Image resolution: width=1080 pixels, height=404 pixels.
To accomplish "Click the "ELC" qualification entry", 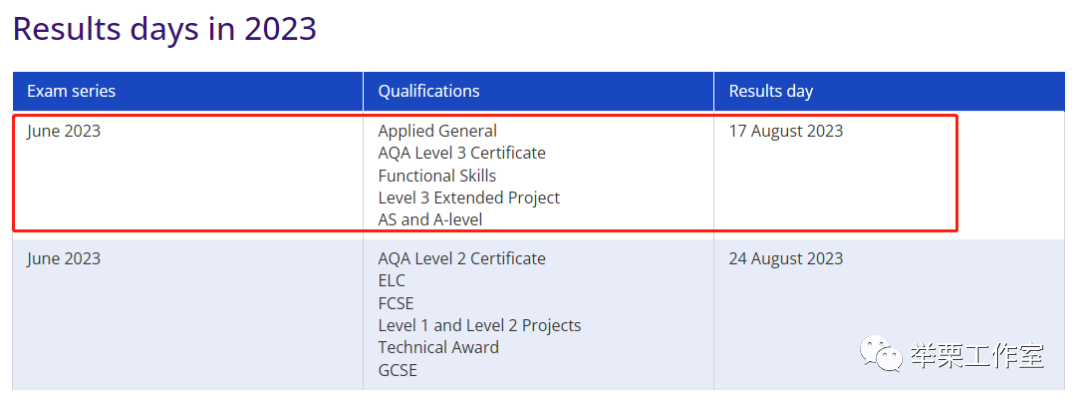I will pyautogui.click(x=391, y=281).
